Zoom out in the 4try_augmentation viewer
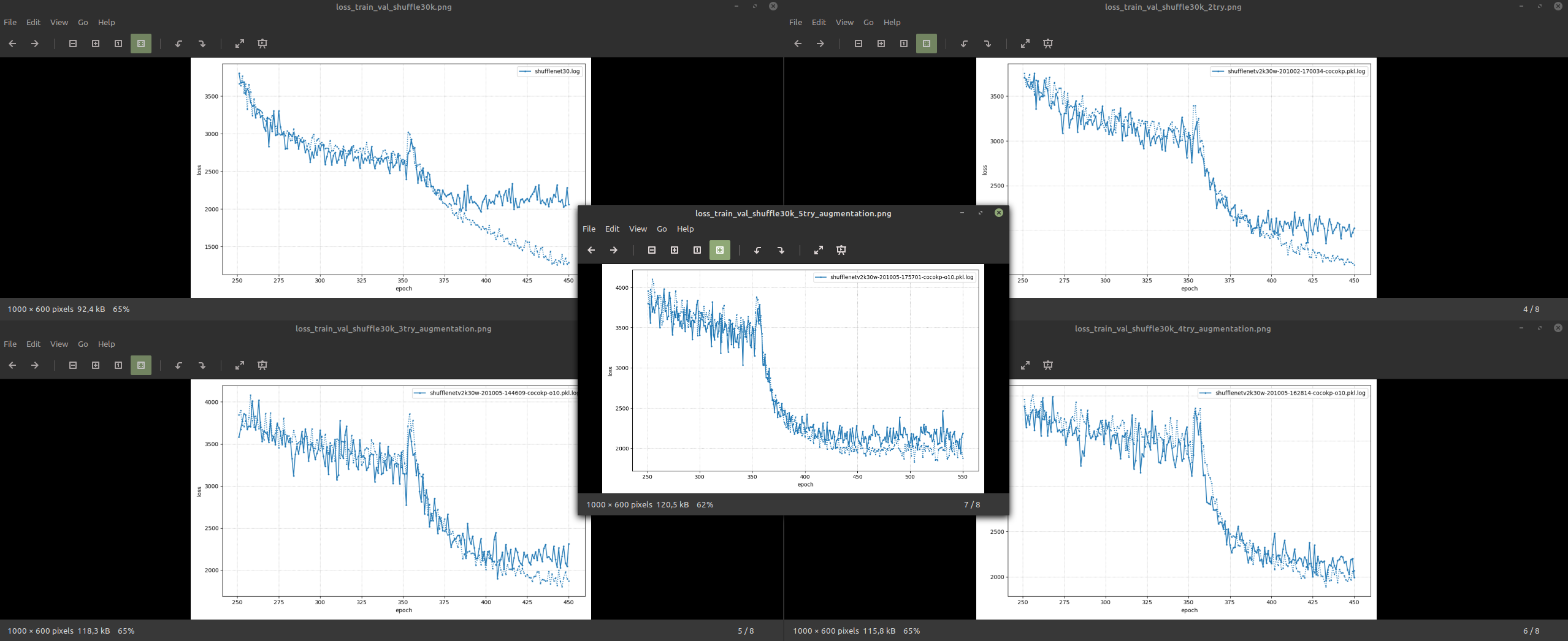 tap(859, 365)
